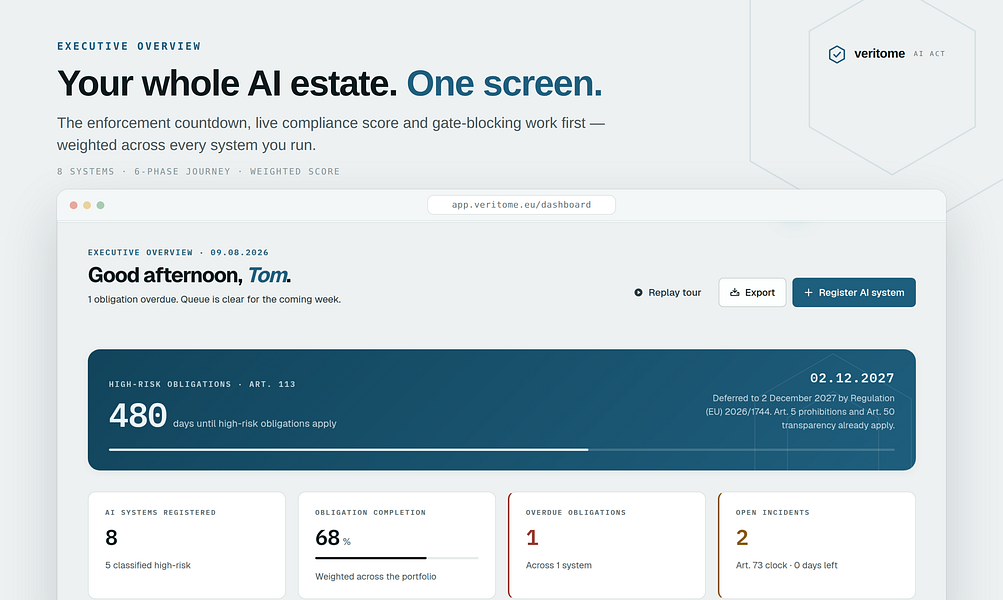Open the Overdue Obligations card
Screen dimensions: 1003x600
pos(607,545)
